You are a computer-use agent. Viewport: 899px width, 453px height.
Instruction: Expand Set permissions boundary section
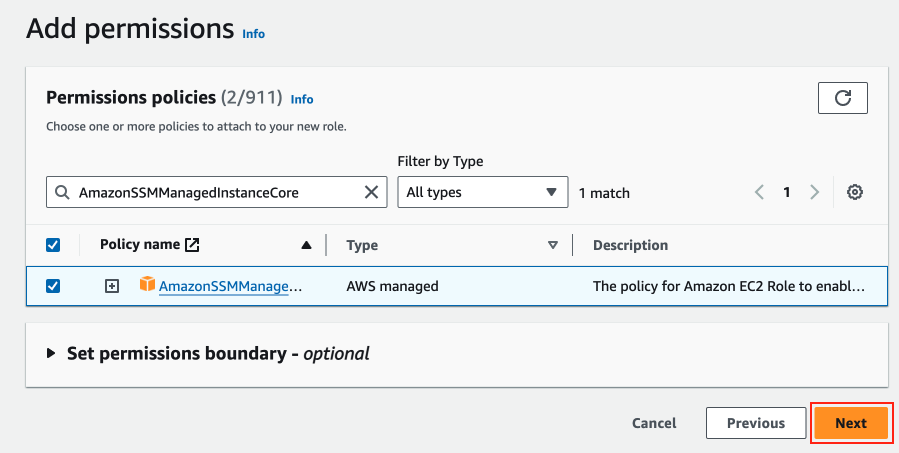52,353
